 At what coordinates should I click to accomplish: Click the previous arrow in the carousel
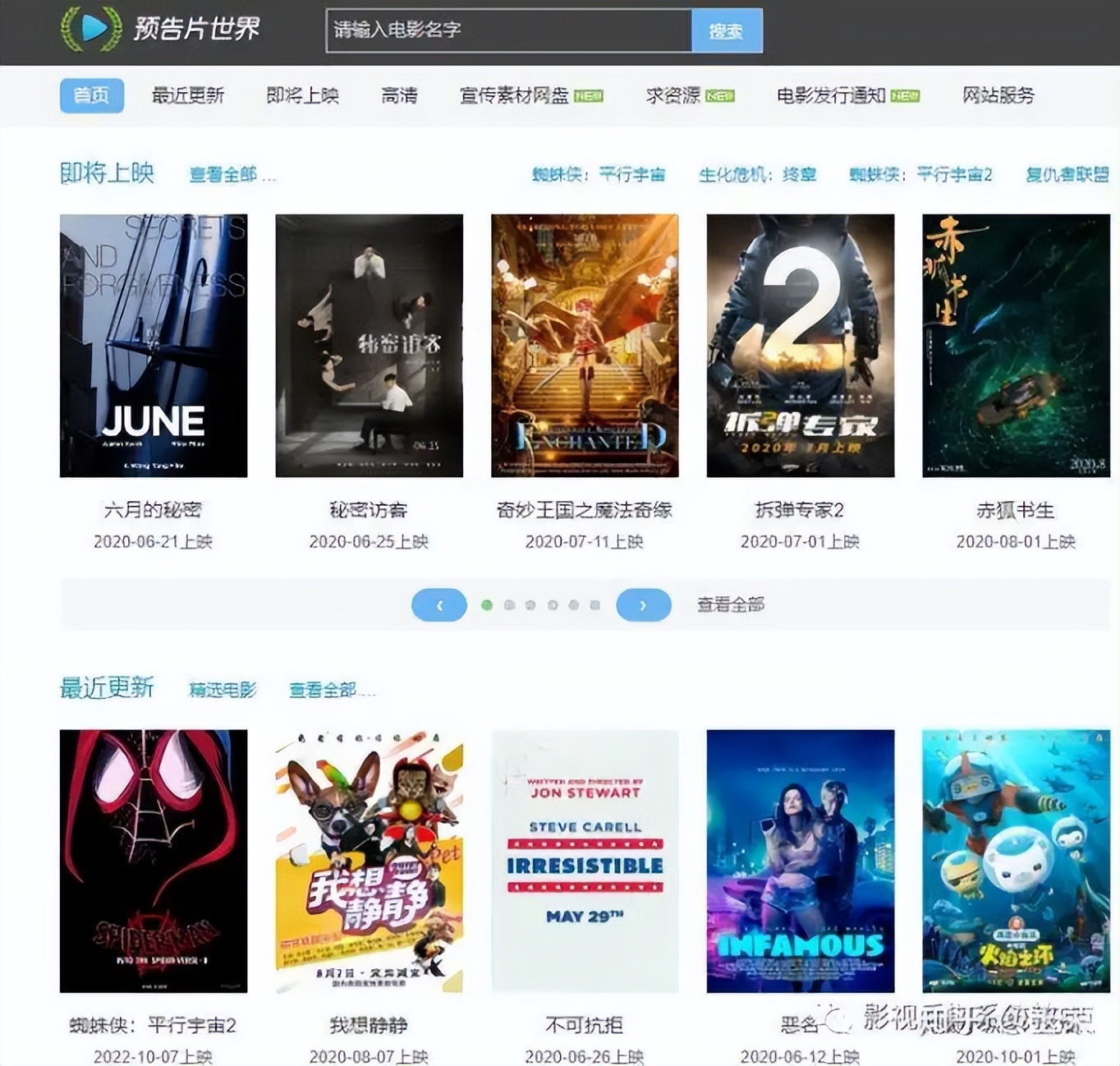[438, 605]
